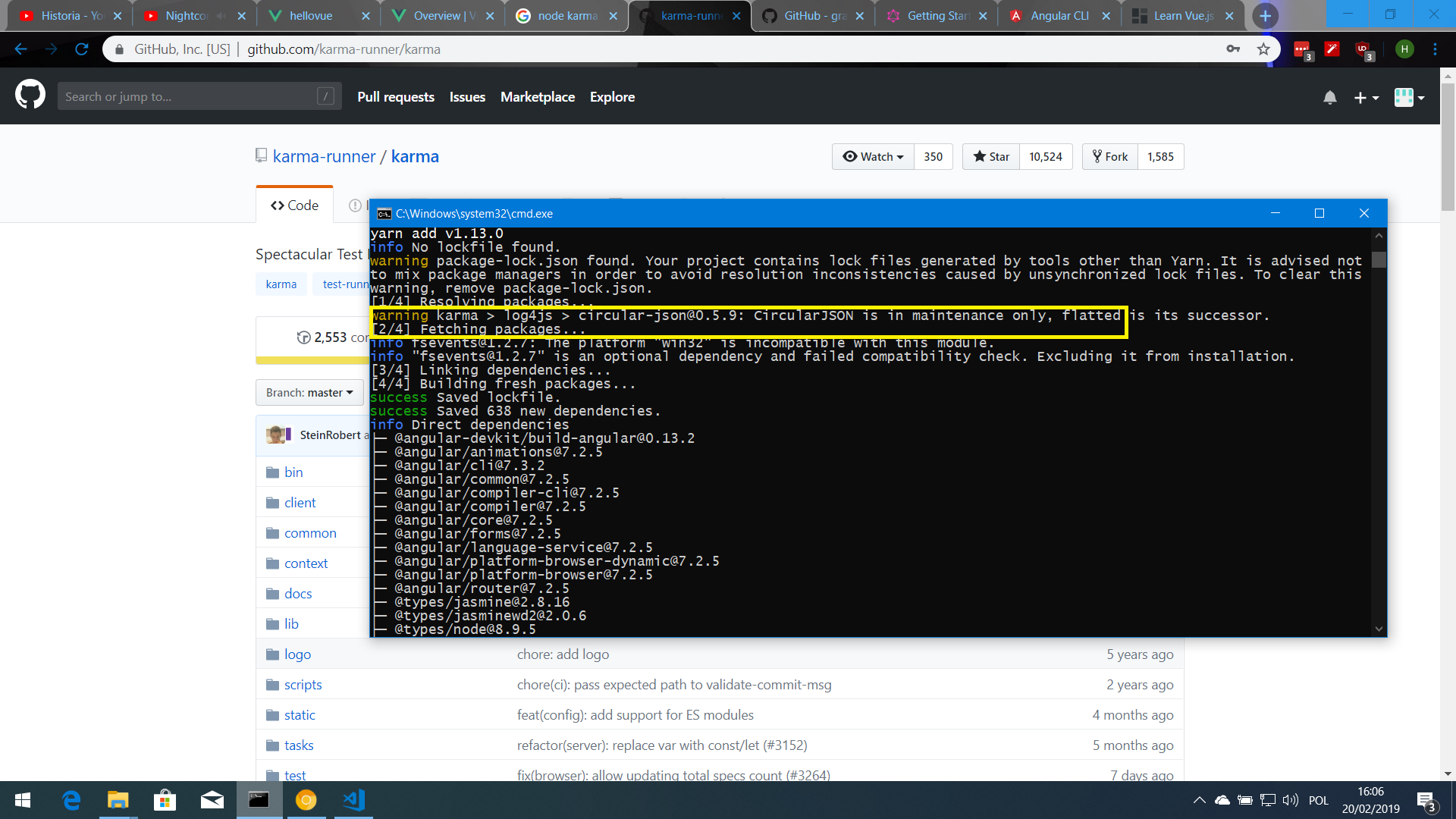Open the common folder

tap(310, 532)
